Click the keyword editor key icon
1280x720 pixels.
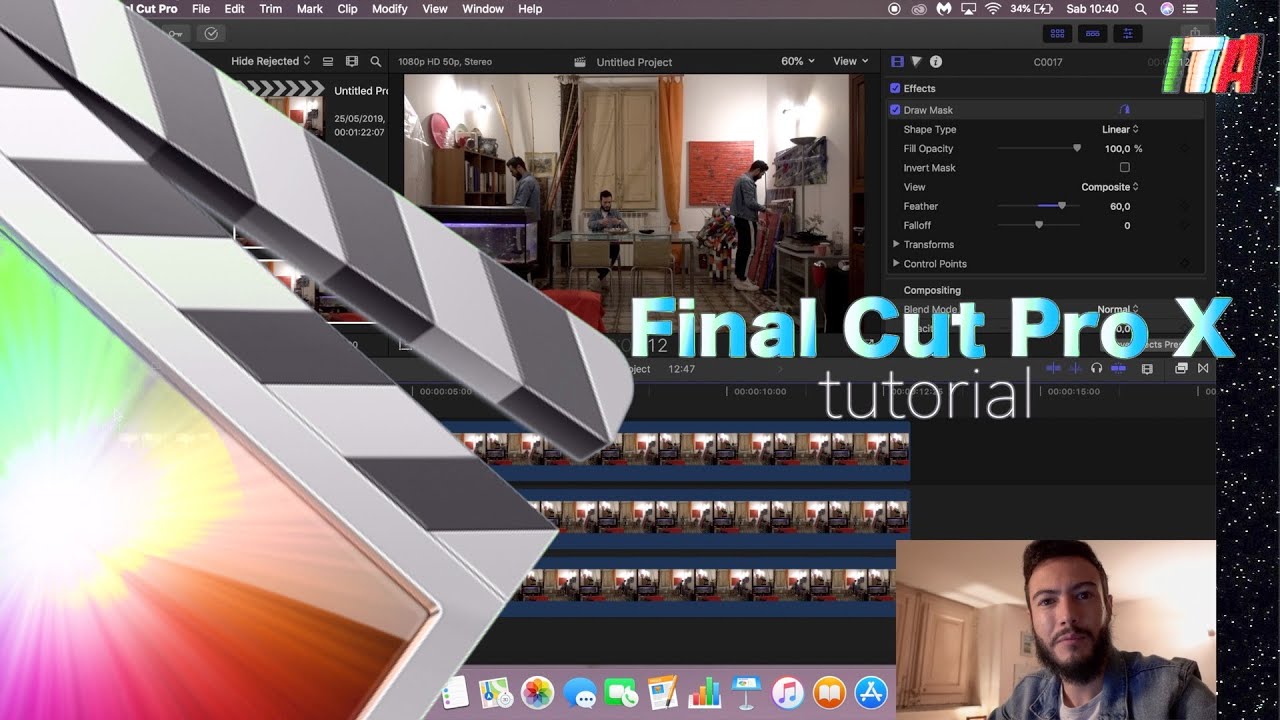point(176,33)
